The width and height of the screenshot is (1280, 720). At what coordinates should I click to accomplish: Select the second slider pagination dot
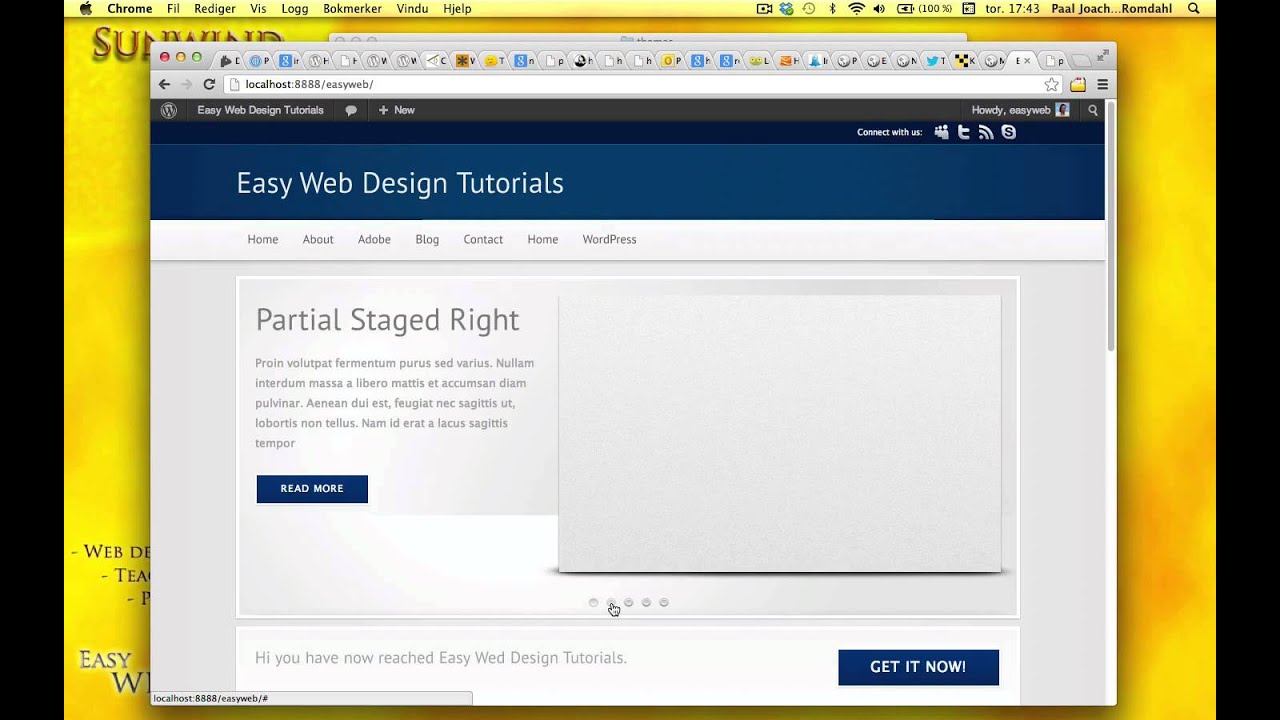coord(611,602)
